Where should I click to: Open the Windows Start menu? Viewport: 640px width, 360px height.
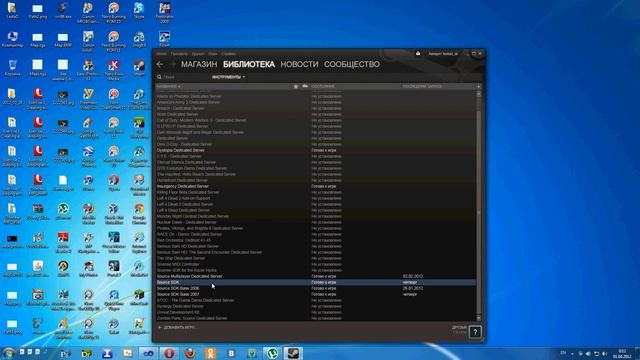8,353
